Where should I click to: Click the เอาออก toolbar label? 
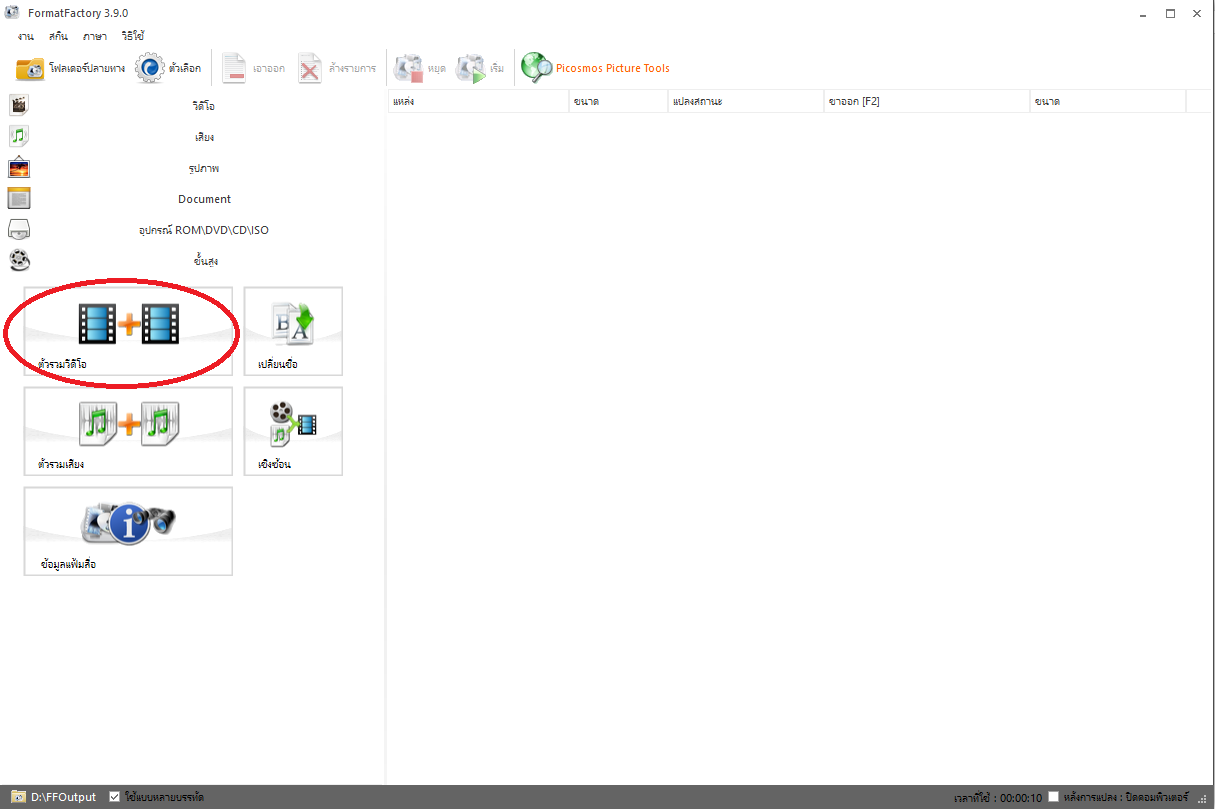click(269, 69)
